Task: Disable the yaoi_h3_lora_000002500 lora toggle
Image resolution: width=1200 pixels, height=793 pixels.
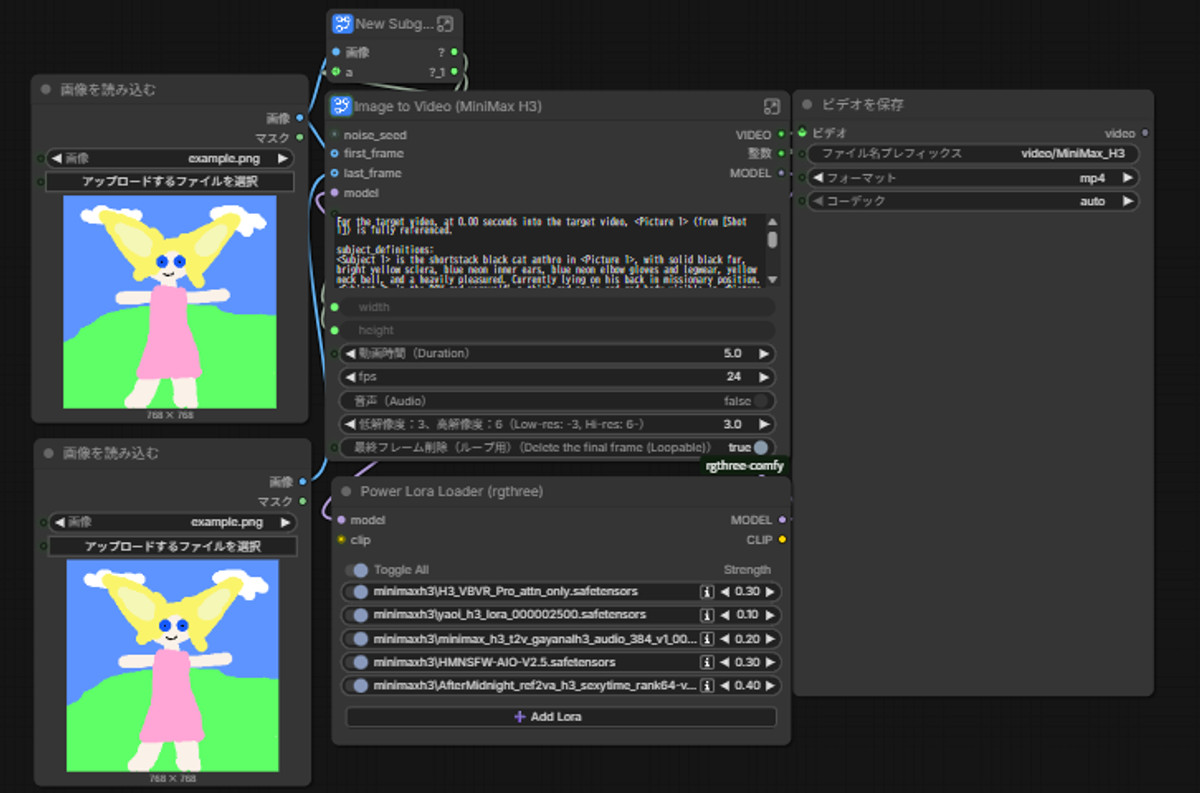Action: click(x=358, y=615)
